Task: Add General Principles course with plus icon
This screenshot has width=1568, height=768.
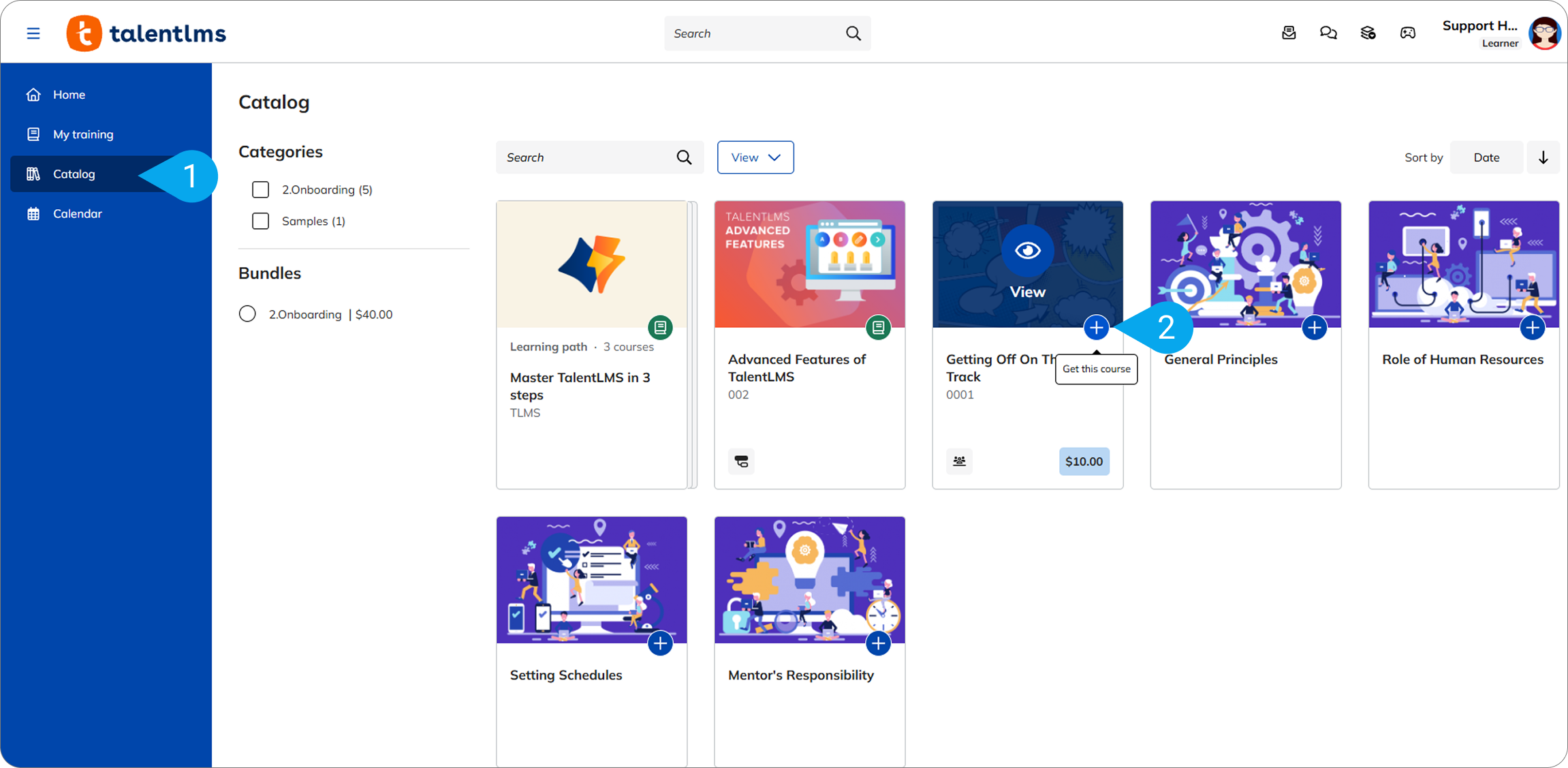Action: 1314,328
